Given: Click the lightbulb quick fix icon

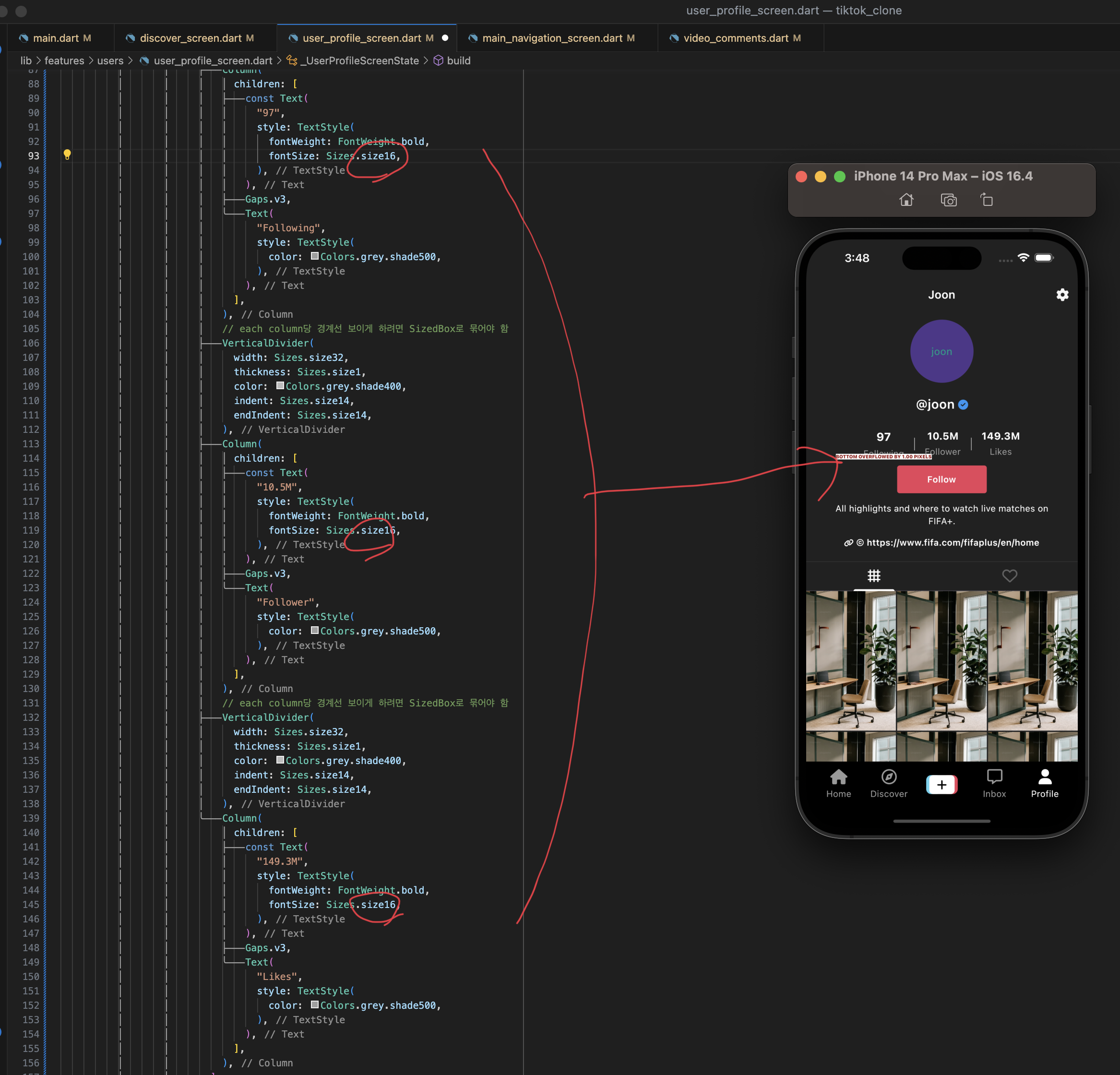Looking at the screenshot, I should (x=67, y=155).
